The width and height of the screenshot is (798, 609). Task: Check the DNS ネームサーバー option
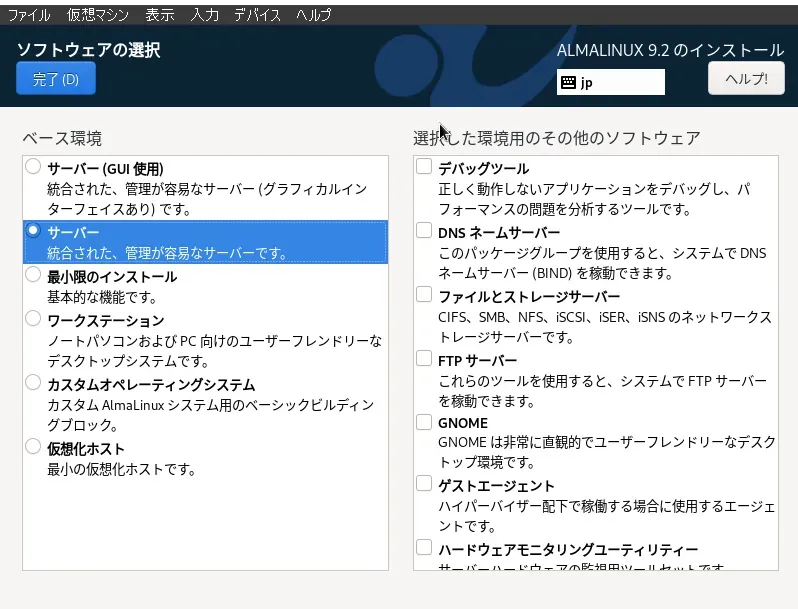pyautogui.click(x=425, y=231)
